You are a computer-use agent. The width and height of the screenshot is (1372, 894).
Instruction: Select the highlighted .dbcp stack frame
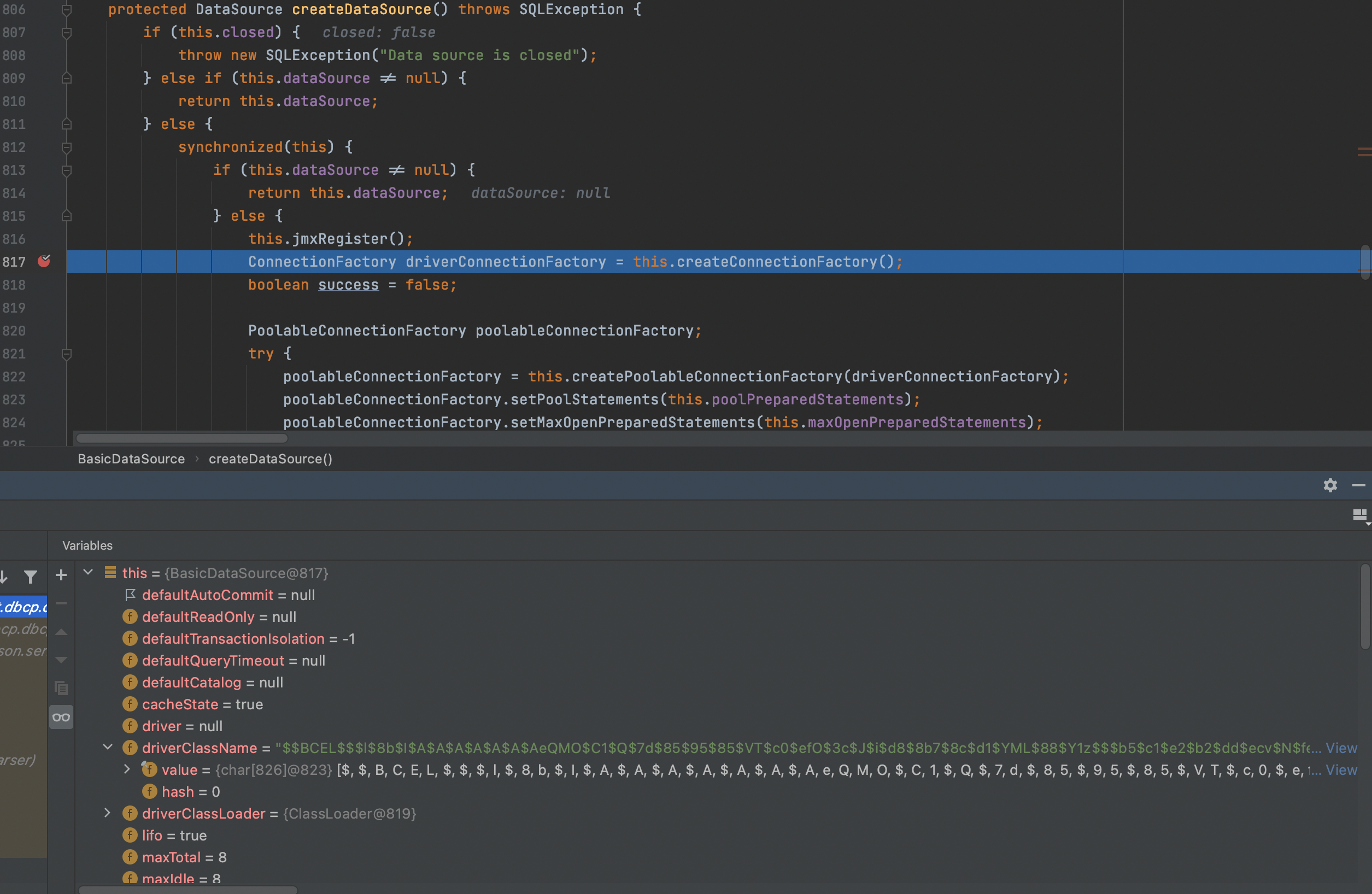24,607
